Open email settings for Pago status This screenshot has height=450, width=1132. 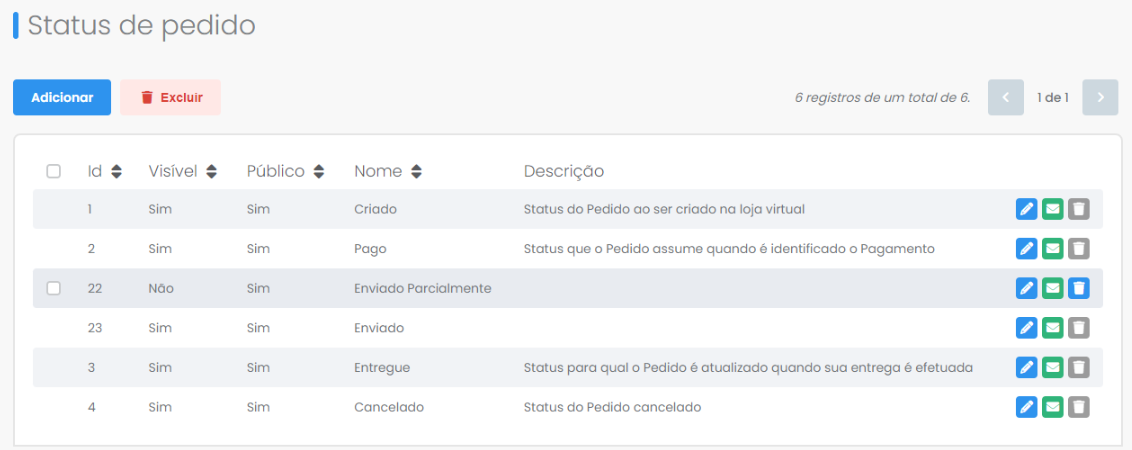pyautogui.click(x=1053, y=249)
